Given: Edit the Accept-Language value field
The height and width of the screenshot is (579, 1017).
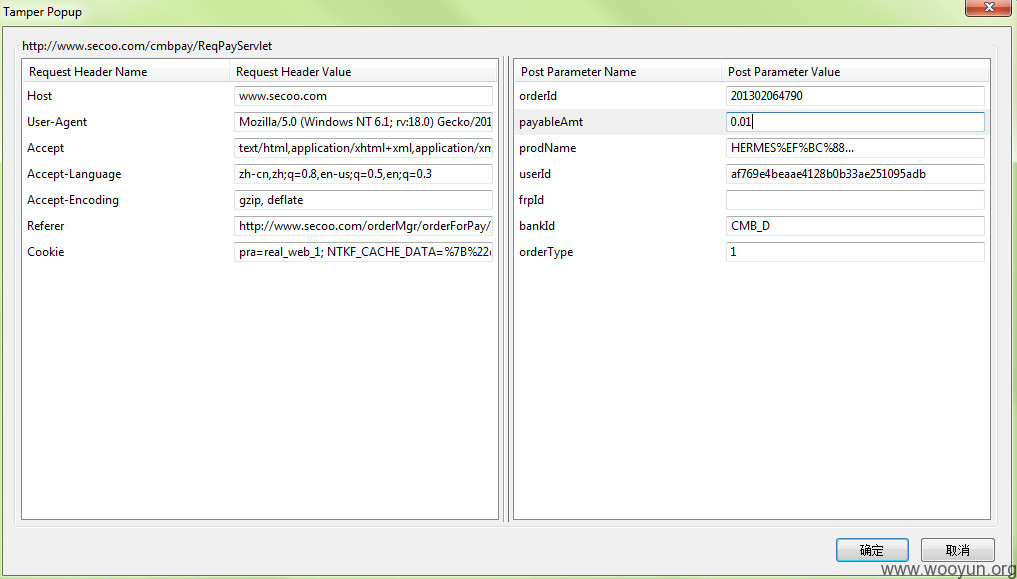Looking at the screenshot, I should (363, 174).
